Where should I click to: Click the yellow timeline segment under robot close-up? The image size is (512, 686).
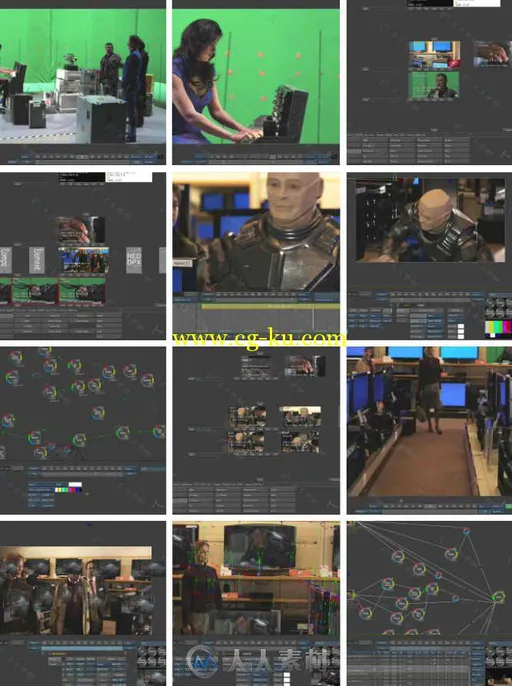(x=270, y=307)
